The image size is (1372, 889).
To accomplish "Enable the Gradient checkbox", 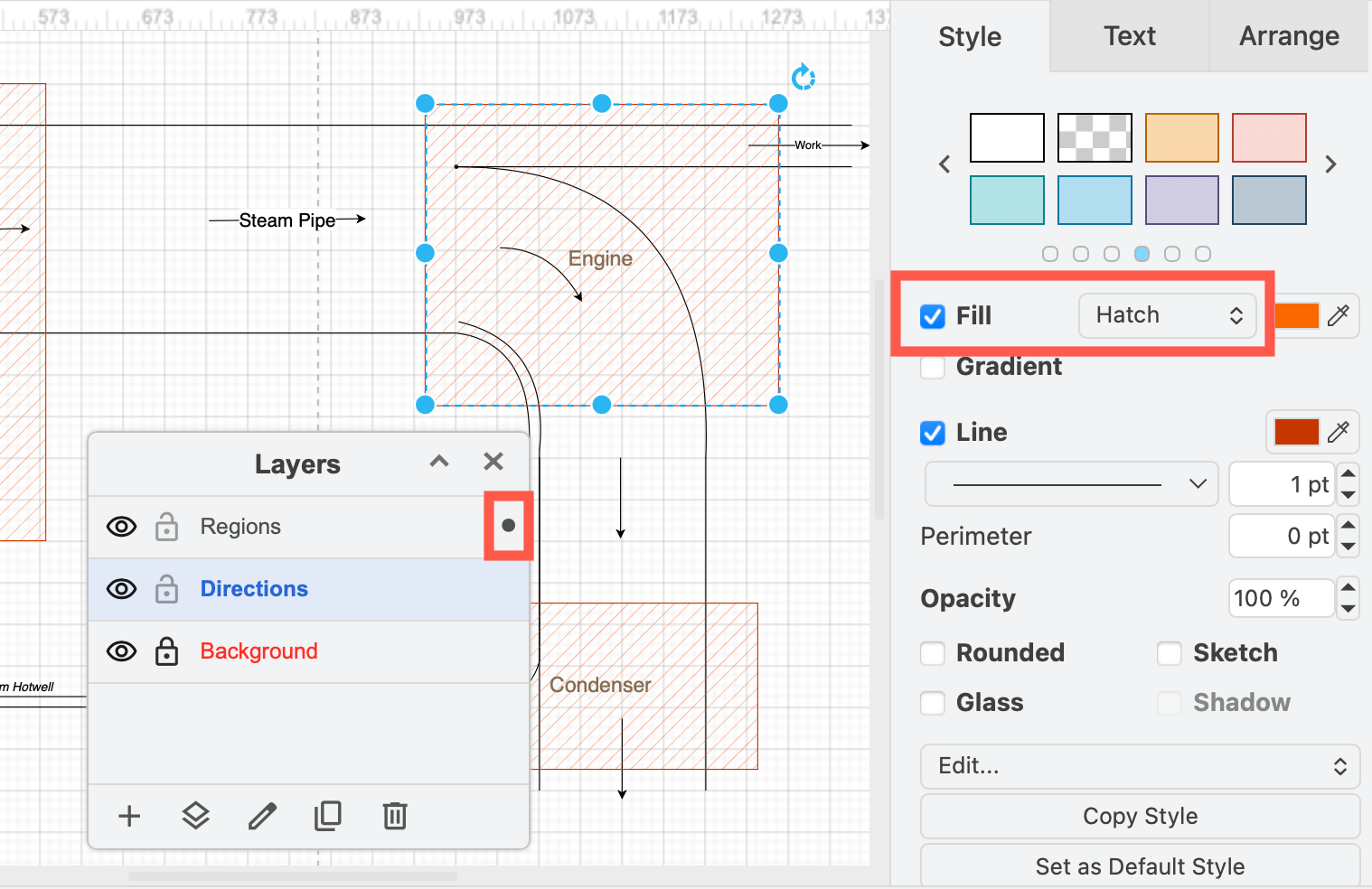I will [x=933, y=367].
